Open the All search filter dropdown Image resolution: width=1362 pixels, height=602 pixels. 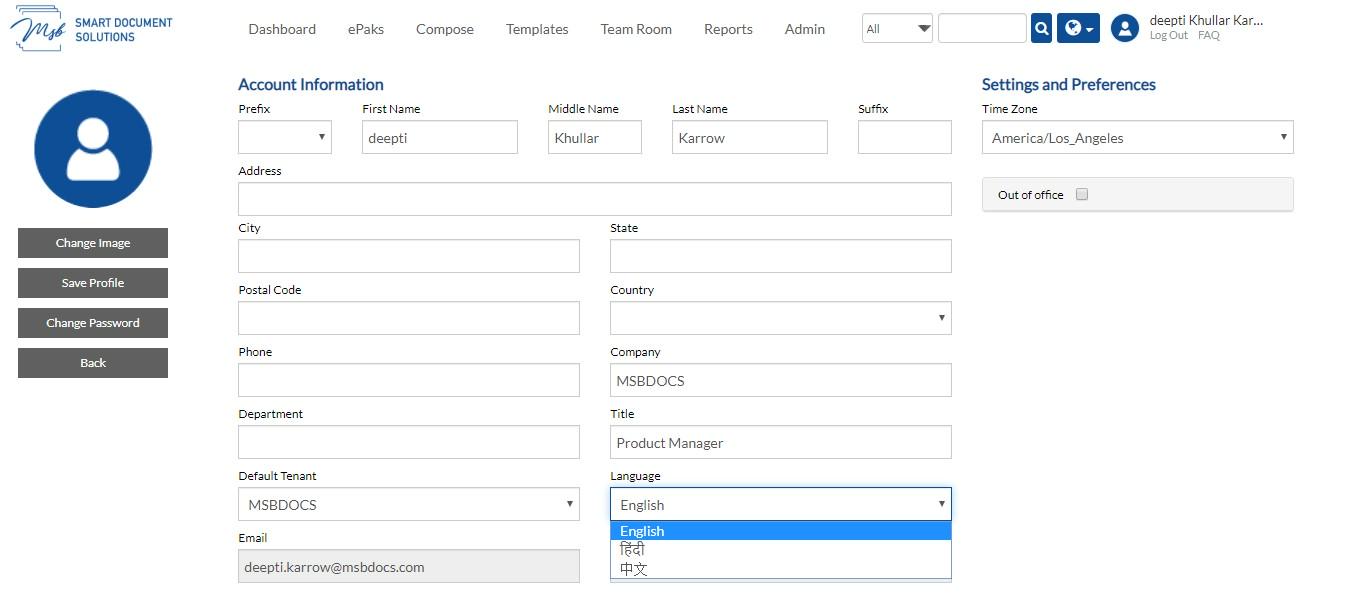point(897,29)
